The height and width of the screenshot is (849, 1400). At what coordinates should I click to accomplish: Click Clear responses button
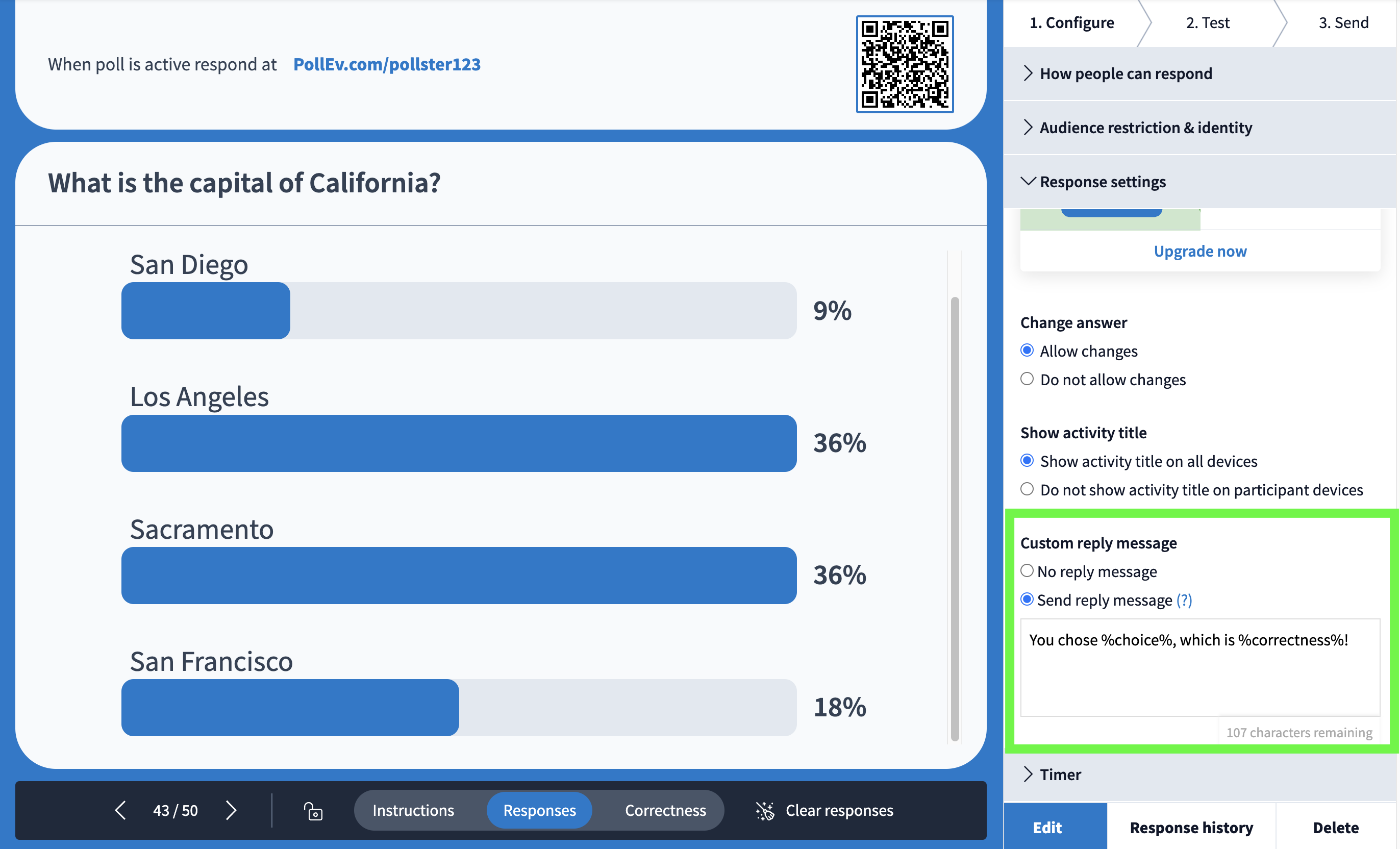click(x=824, y=811)
